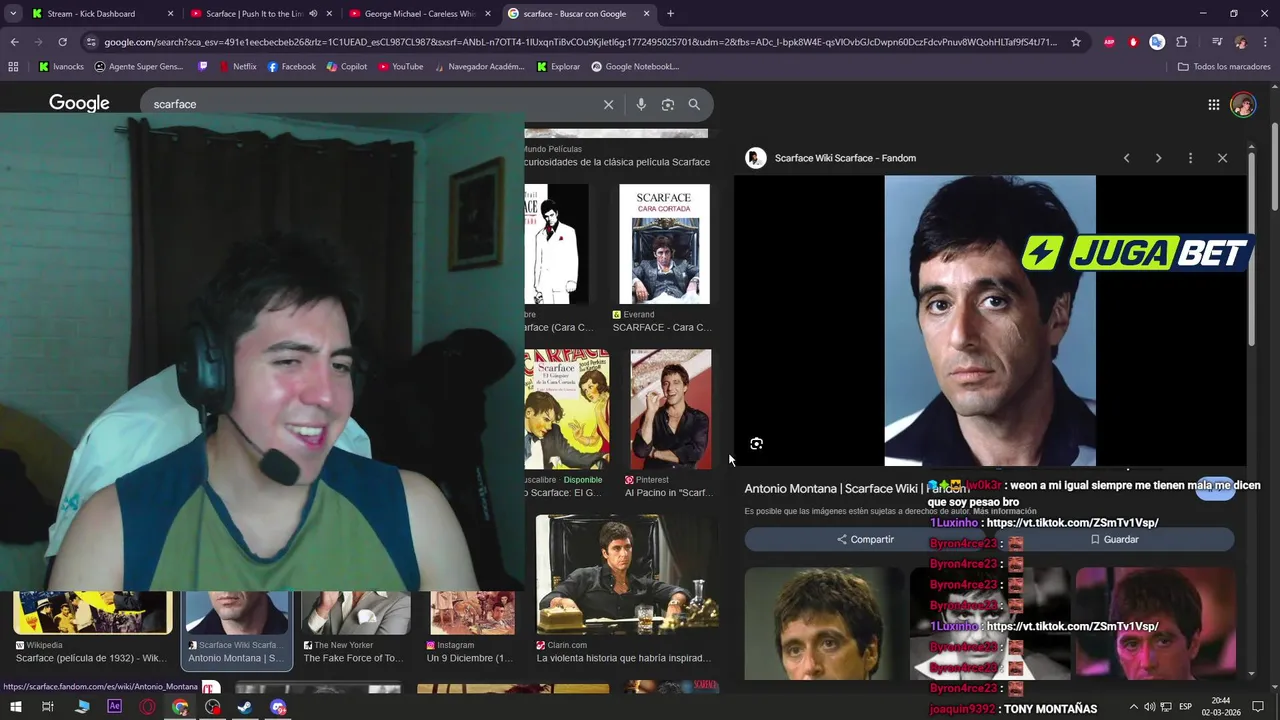Share the Antonio Montana image
This screenshot has width=1280, height=720.
tap(865, 539)
